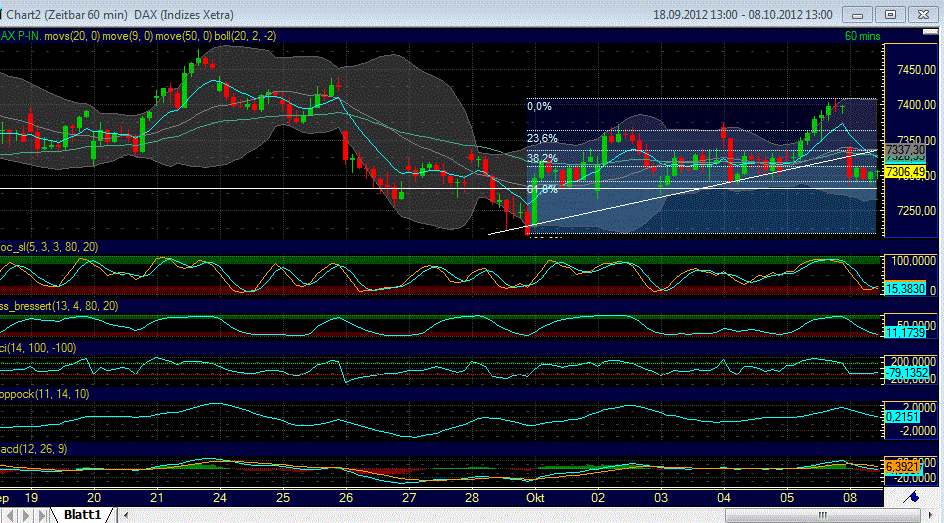
Task: Click the Fibonacci 0,0% level label
Action: [x=539, y=107]
